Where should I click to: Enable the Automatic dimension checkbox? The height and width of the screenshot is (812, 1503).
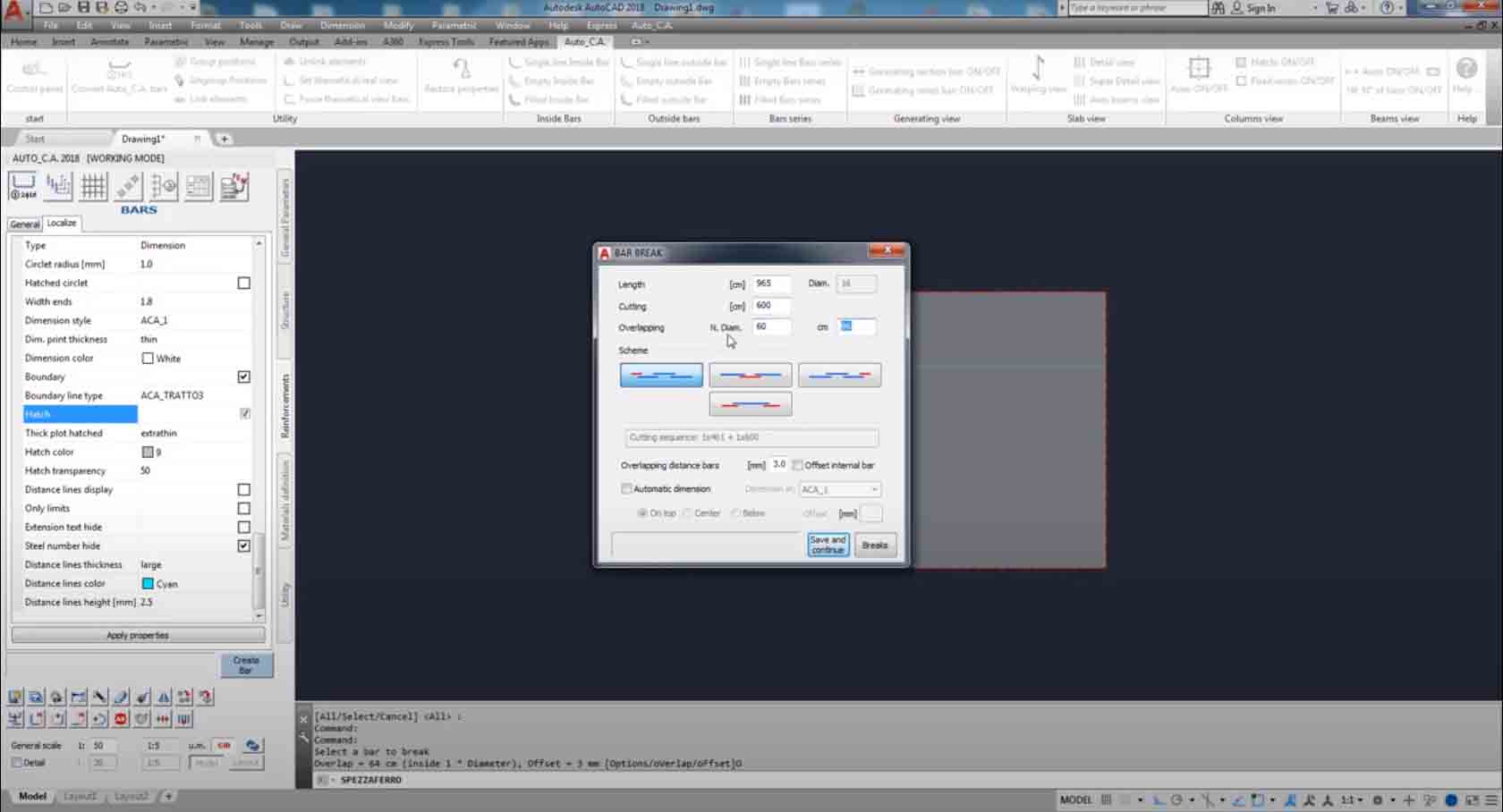[626, 489]
